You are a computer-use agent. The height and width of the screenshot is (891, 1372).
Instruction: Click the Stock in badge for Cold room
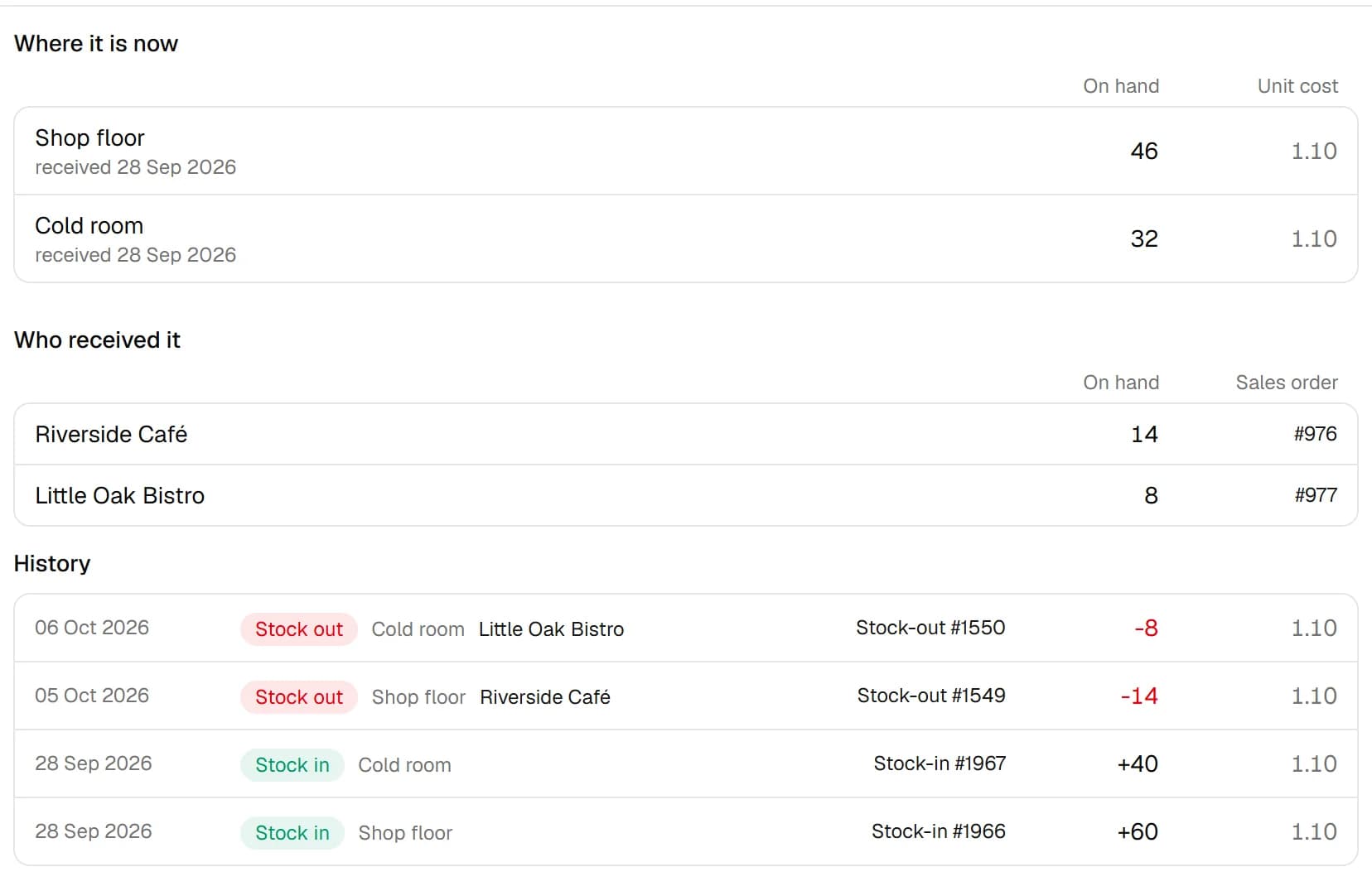292,765
